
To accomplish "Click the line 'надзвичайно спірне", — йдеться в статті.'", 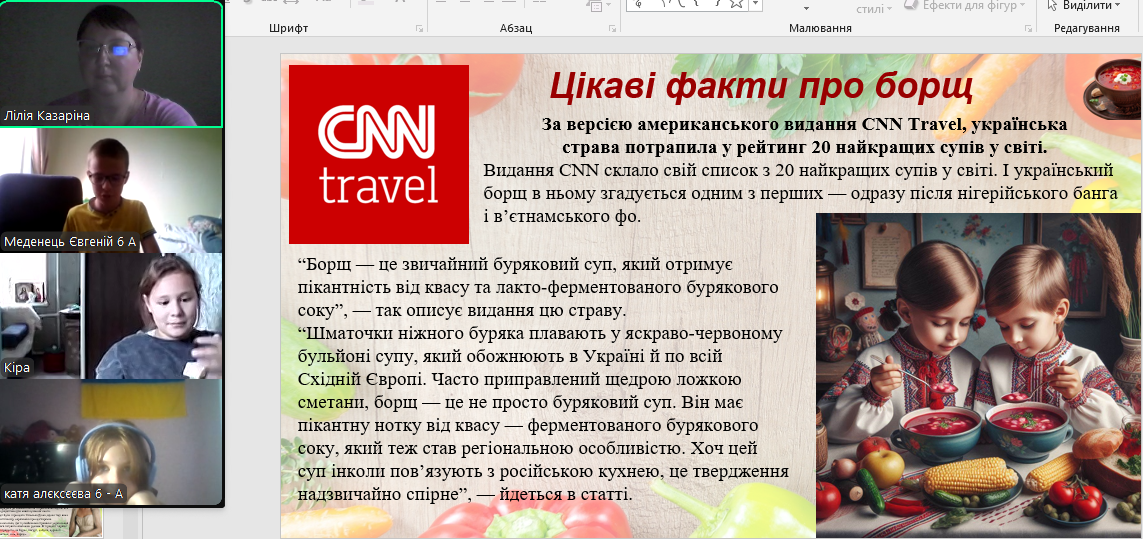I will [x=465, y=495].
